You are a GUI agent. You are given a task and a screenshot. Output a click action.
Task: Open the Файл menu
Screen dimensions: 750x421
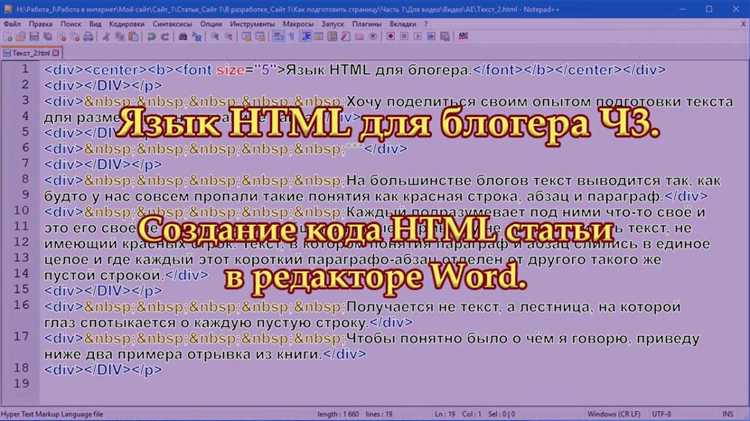(x=12, y=23)
